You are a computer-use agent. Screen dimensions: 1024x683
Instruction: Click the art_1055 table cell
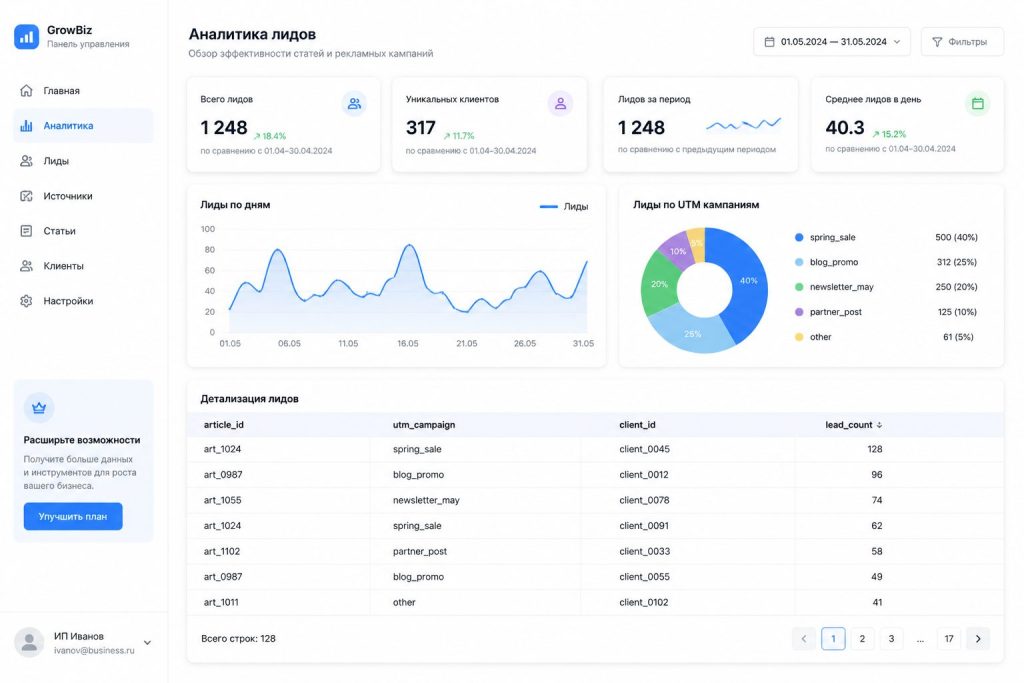[222, 500]
